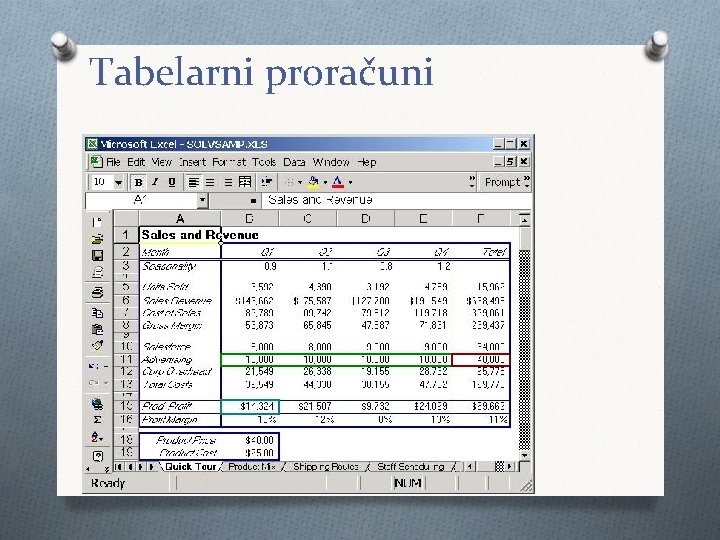The image size is (720, 540).
Task: Switch to the Shipping Routes sheet tab
Action: click(326, 467)
